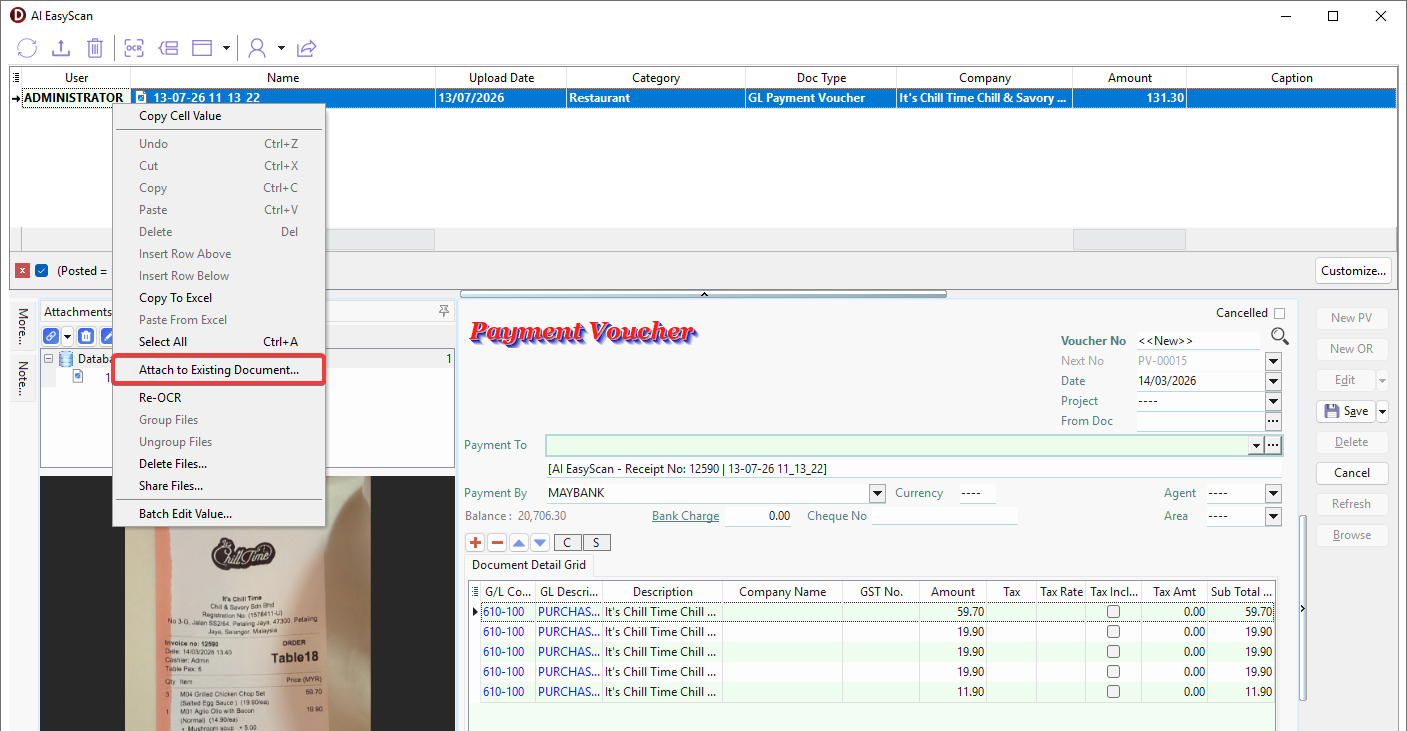
Task: Click the Bank Charge link
Action: 685,516
